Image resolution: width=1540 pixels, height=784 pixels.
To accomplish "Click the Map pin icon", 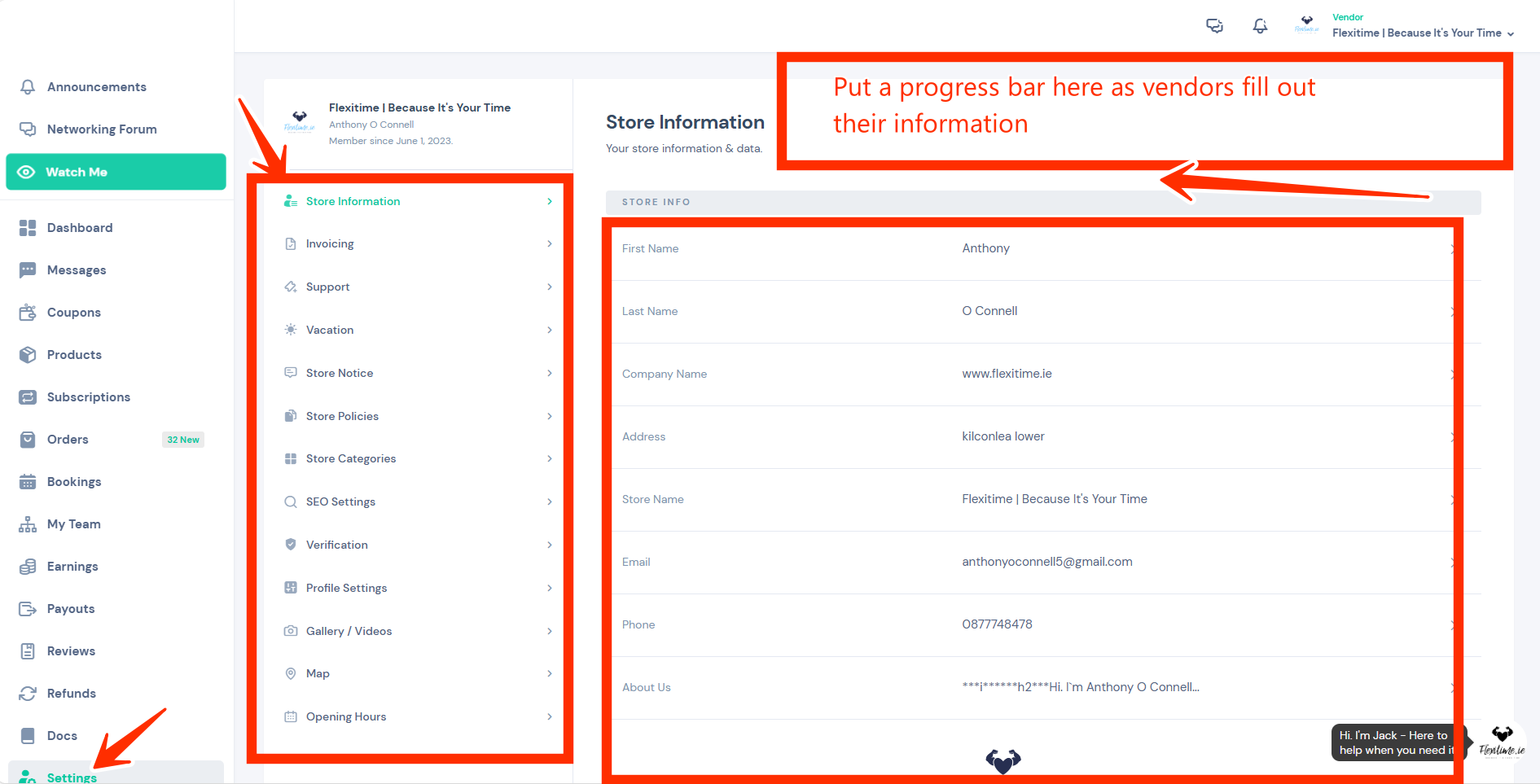I will (291, 673).
